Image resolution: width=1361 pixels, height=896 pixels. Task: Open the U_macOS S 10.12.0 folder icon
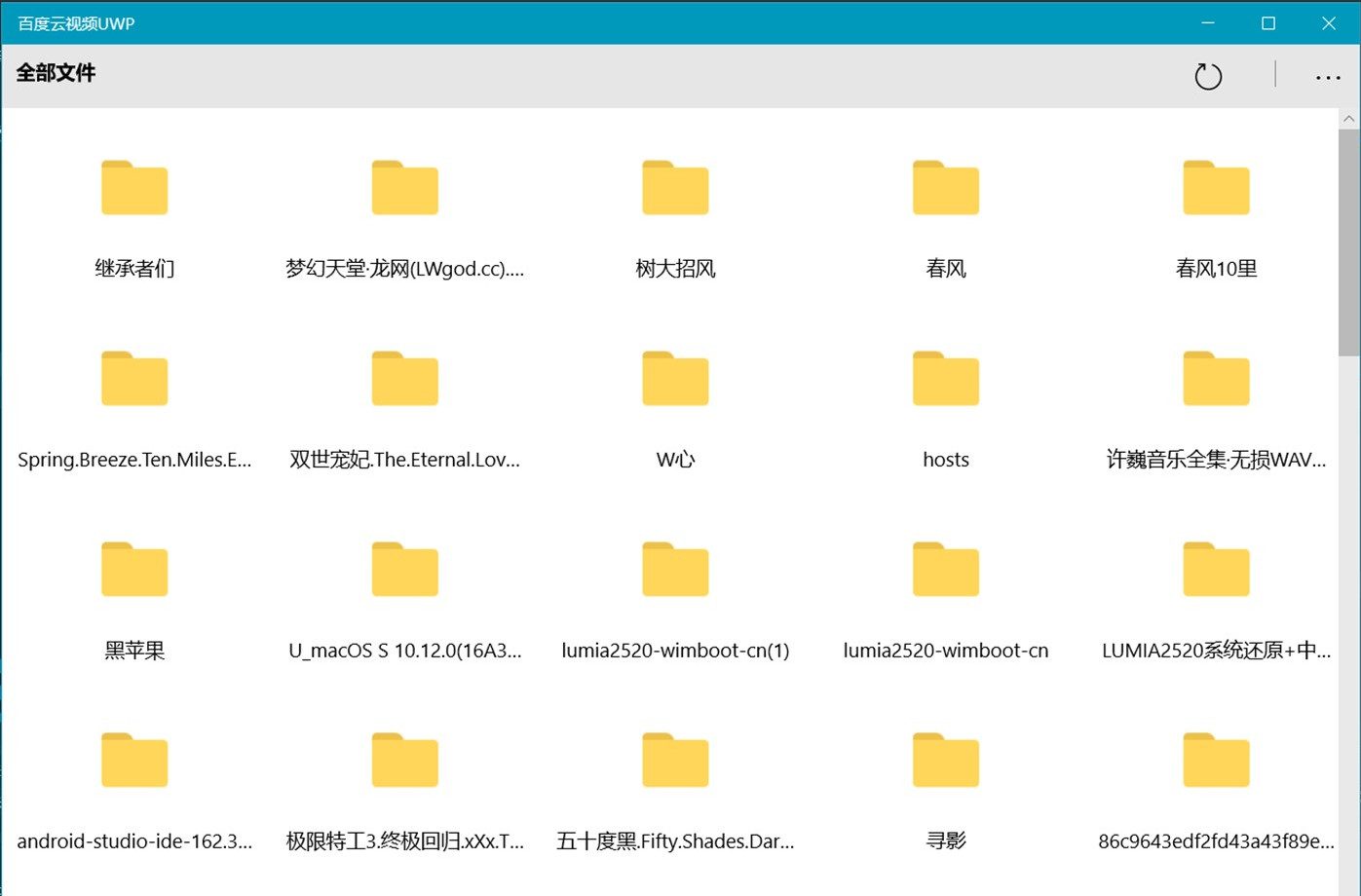pos(405,570)
